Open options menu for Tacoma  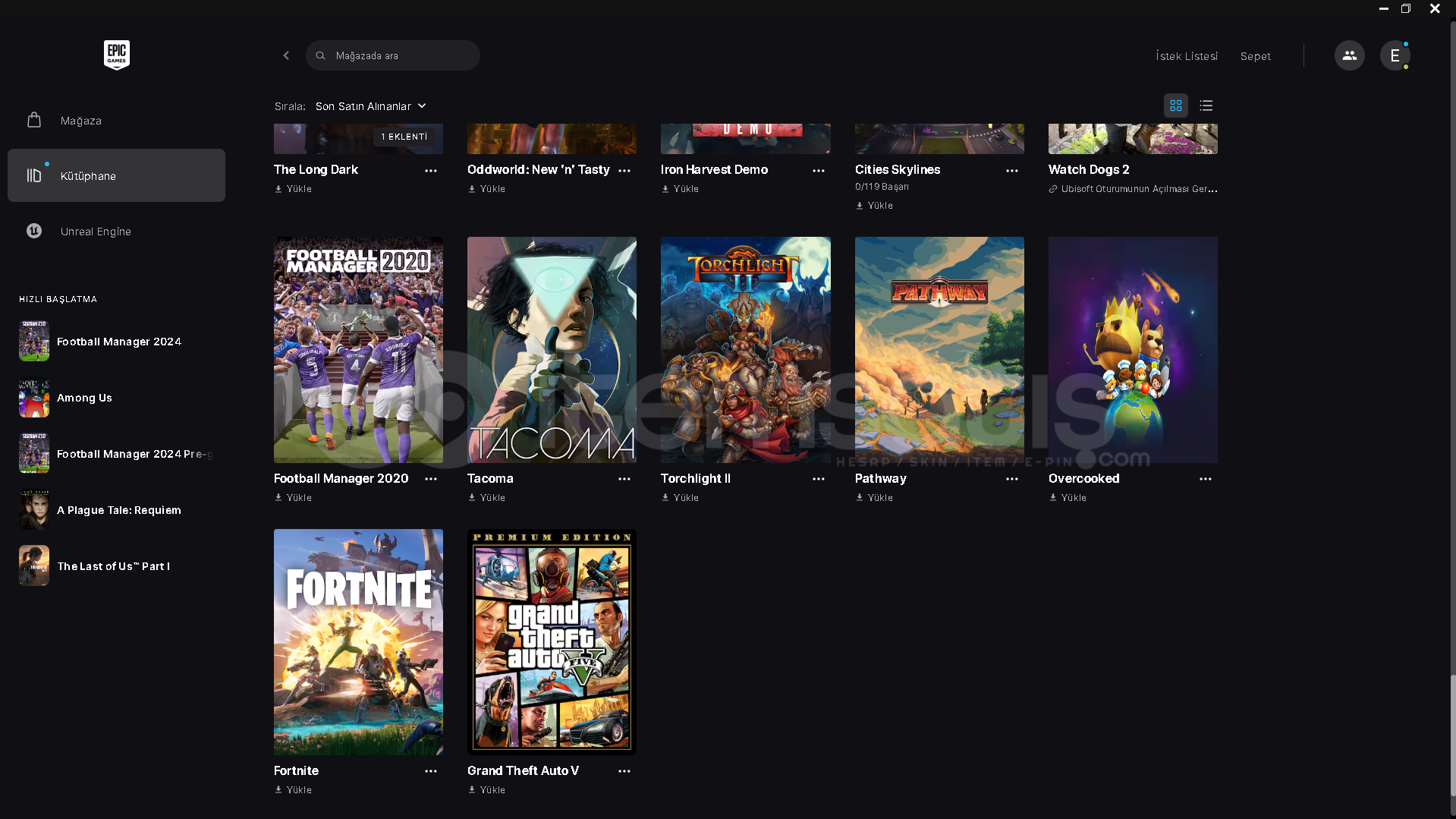click(x=624, y=479)
